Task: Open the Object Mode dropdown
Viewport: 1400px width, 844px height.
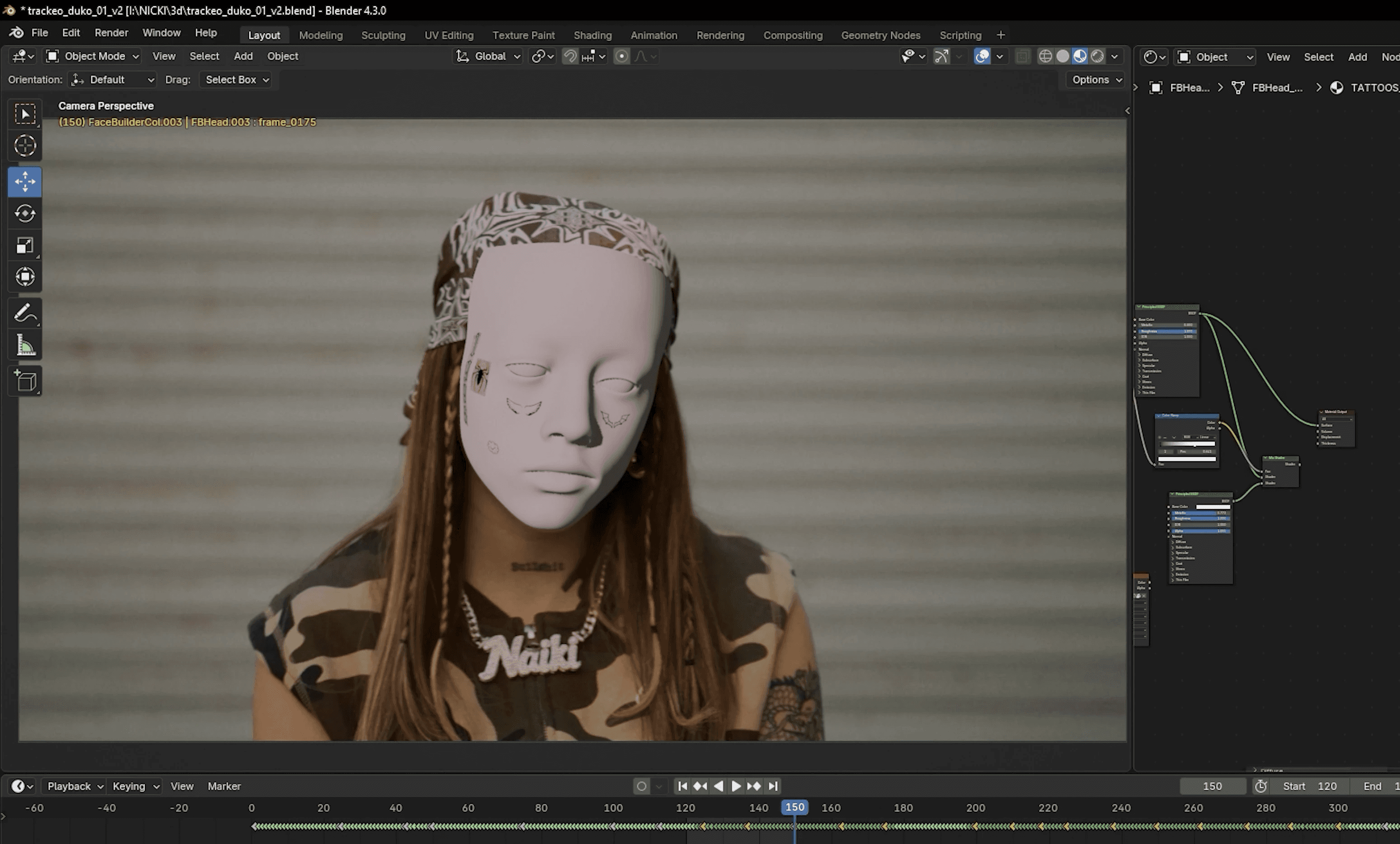Action: coord(91,56)
